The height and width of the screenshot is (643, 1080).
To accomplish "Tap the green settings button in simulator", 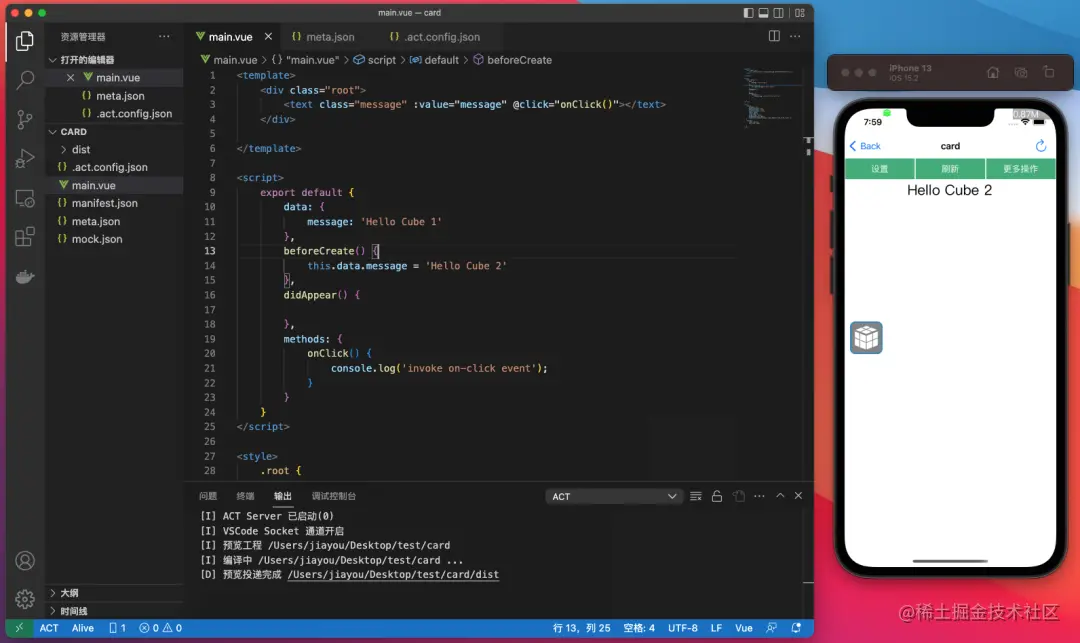I will click(x=880, y=169).
